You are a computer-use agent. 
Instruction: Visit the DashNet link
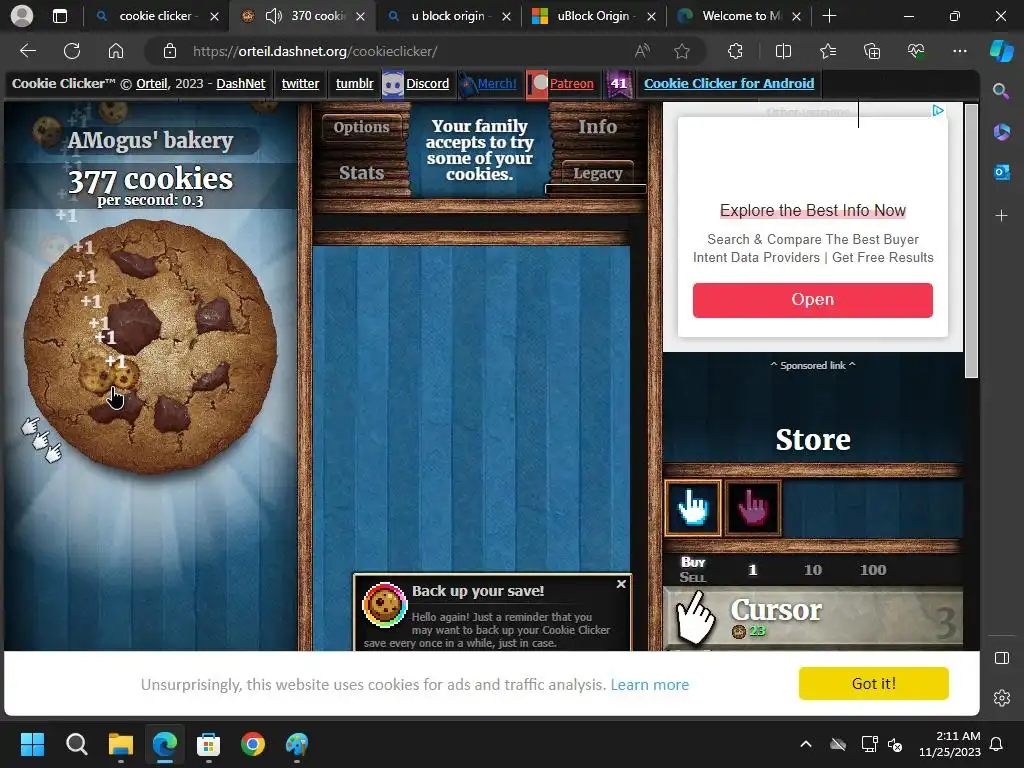(x=240, y=84)
